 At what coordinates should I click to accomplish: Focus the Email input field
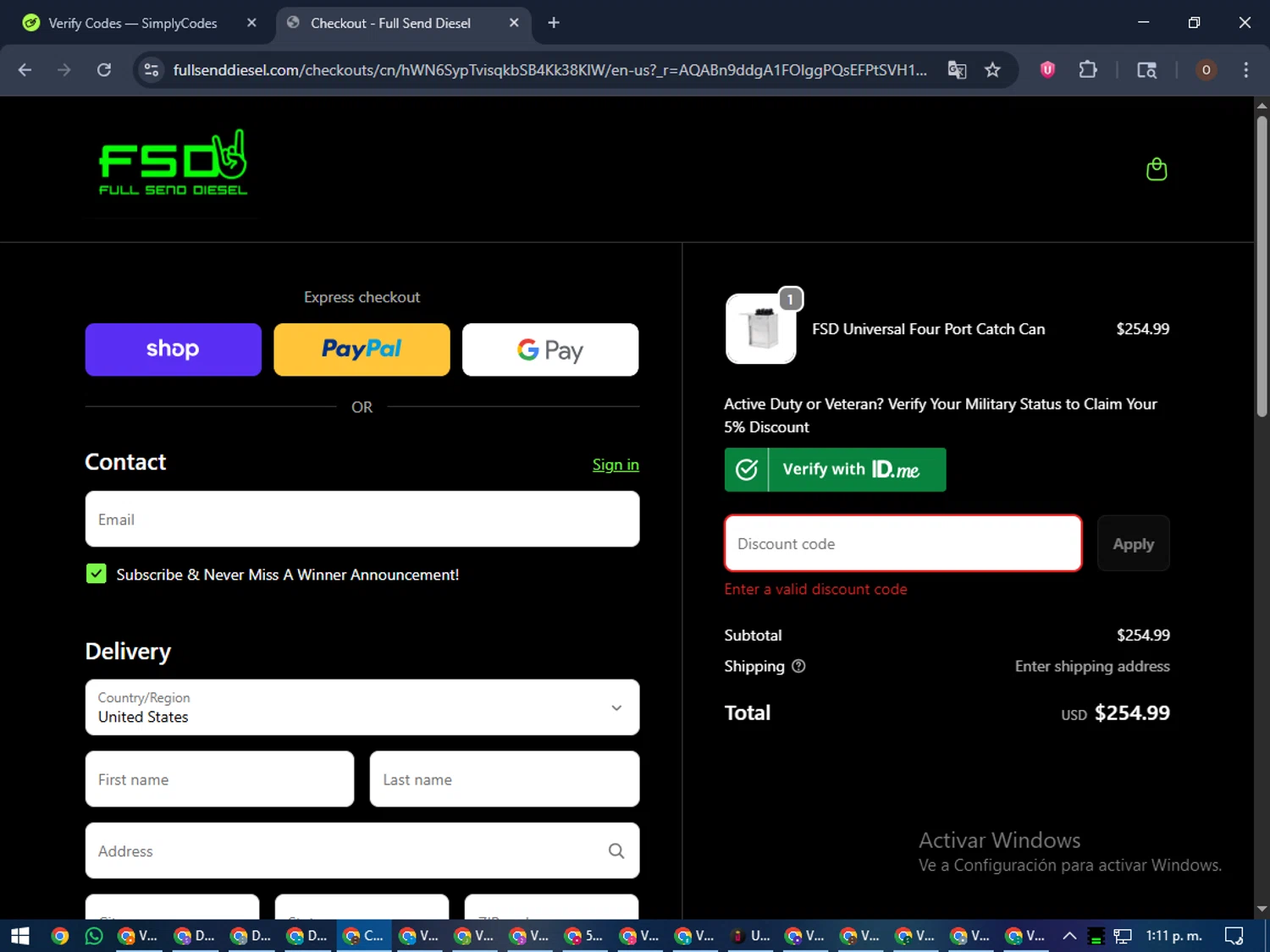(x=362, y=519)
